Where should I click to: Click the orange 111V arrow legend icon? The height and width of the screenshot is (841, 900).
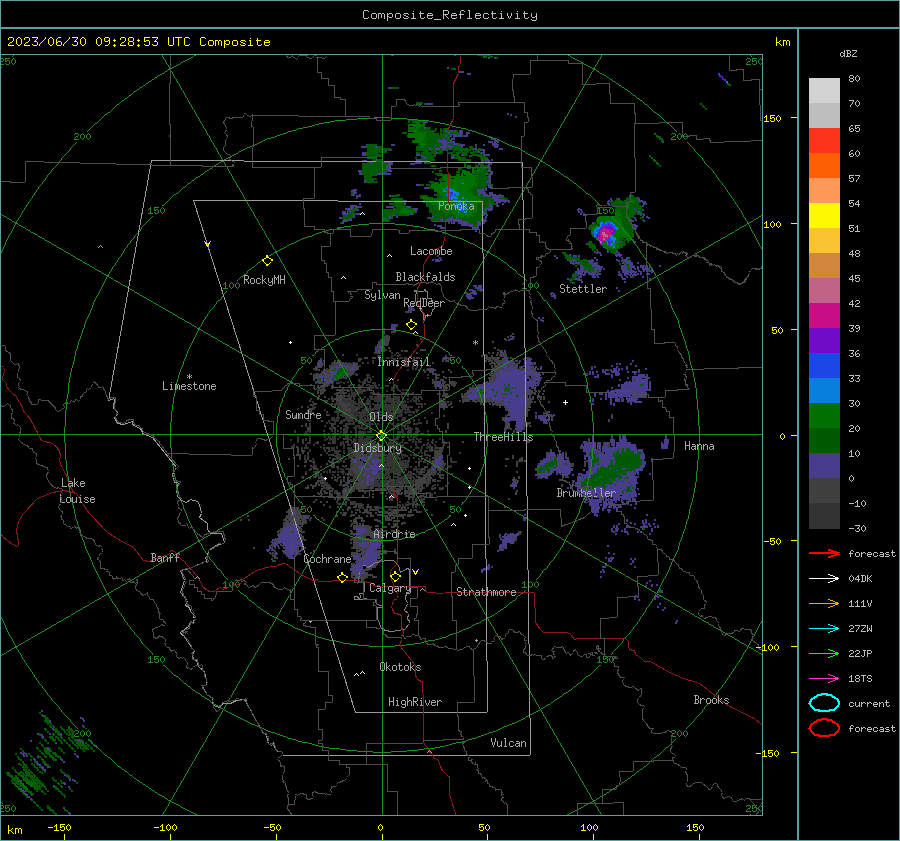[x=824, y=603]
